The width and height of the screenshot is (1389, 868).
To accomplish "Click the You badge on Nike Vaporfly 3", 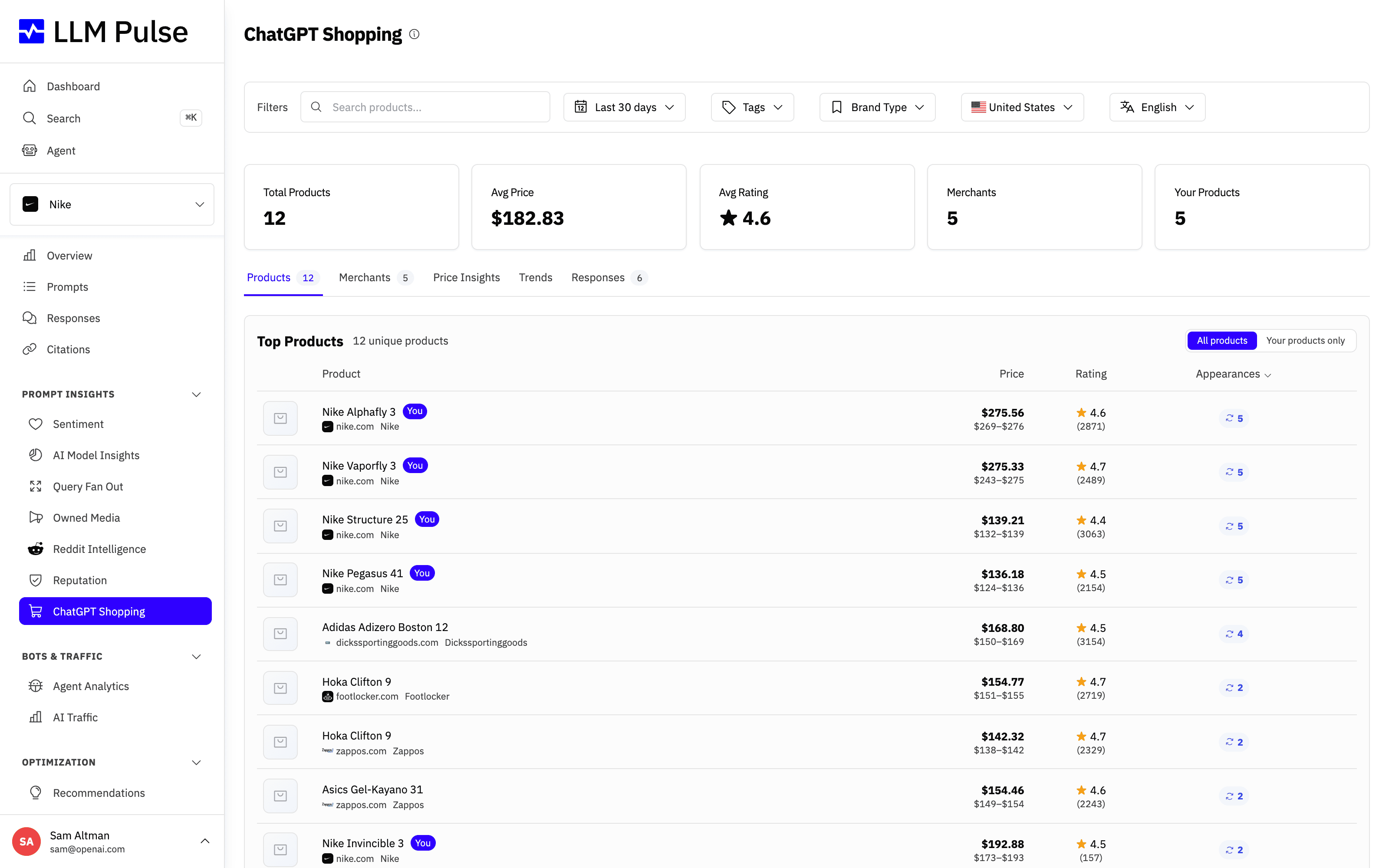I will (415, 465).
